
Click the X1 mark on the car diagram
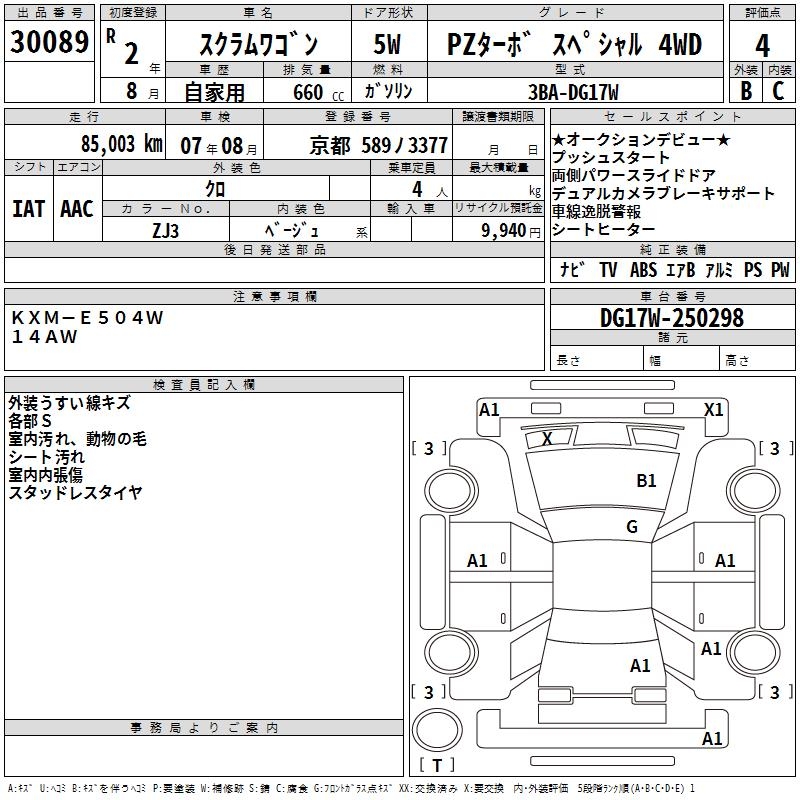click(714, 409)
